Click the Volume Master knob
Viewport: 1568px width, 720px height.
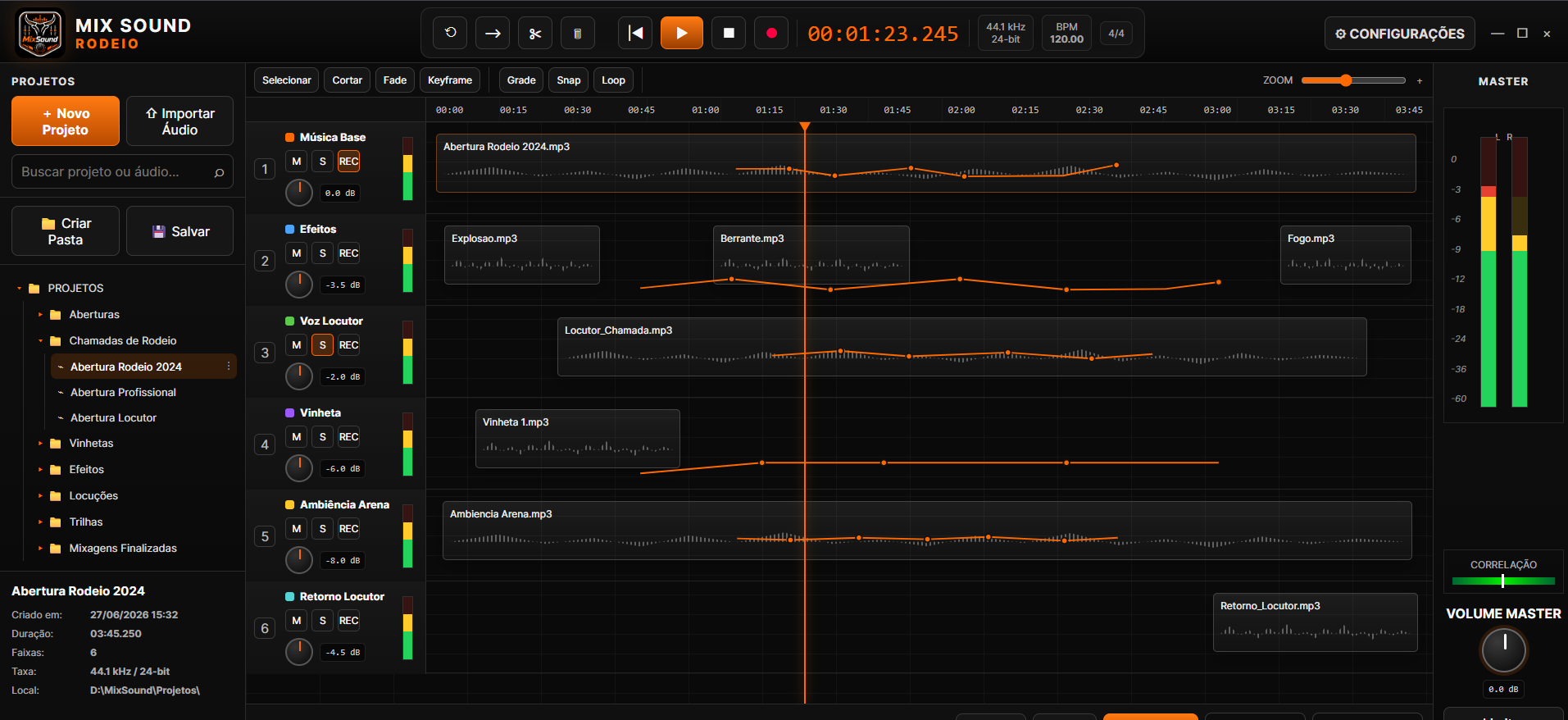click(x=1503, y=650)
